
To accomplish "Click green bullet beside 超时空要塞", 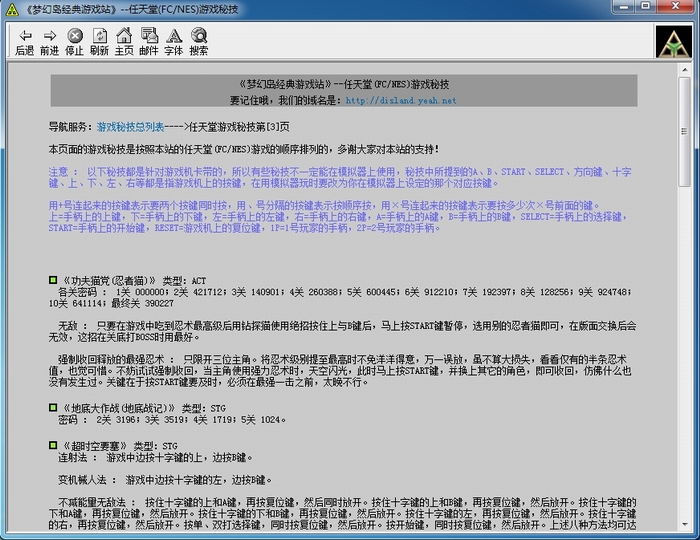I will (53, 445).
